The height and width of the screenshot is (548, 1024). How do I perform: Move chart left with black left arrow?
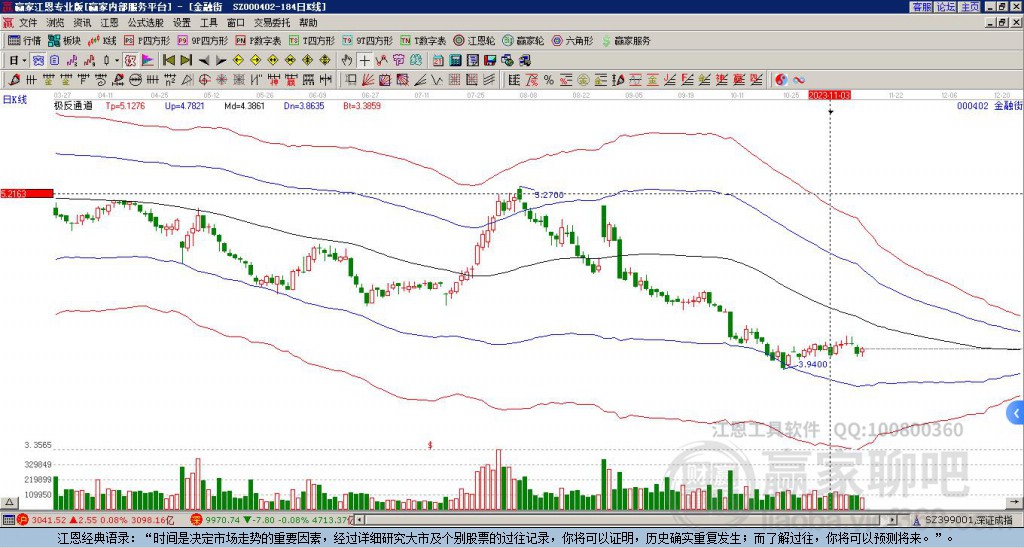204,60
